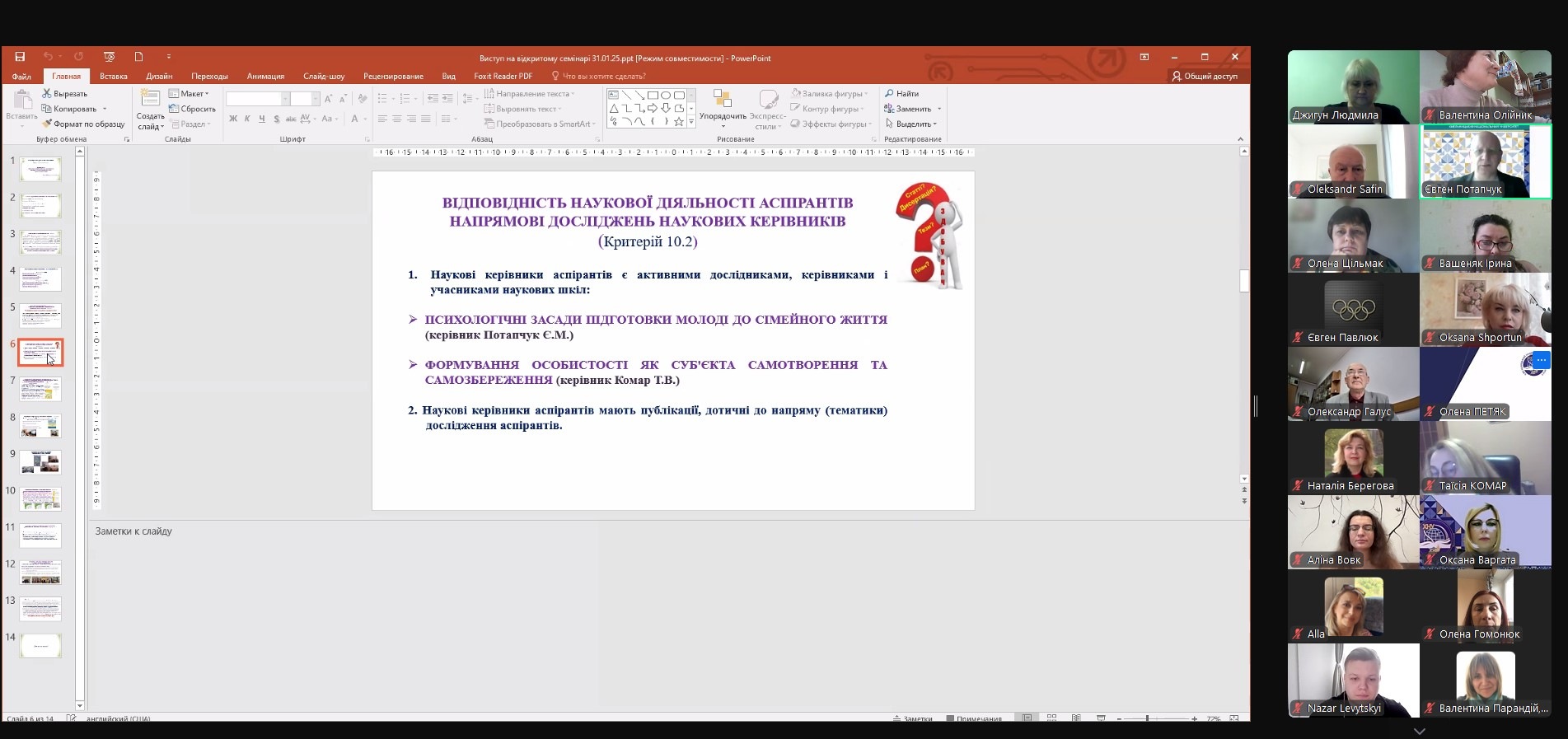
Task: Switch to slide sorter view in status bar
Action: [x=1051, y=718]
